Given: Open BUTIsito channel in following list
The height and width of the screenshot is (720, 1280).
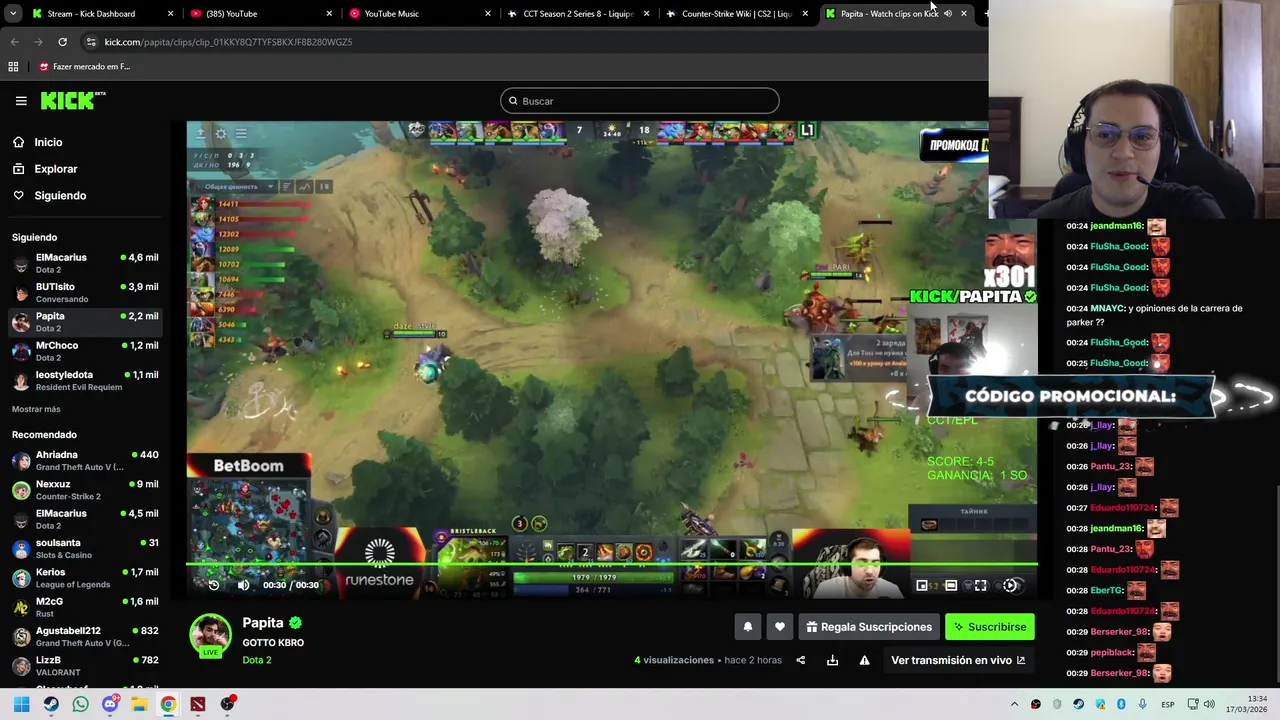Looking at the screenshot, I should (85, 292).
